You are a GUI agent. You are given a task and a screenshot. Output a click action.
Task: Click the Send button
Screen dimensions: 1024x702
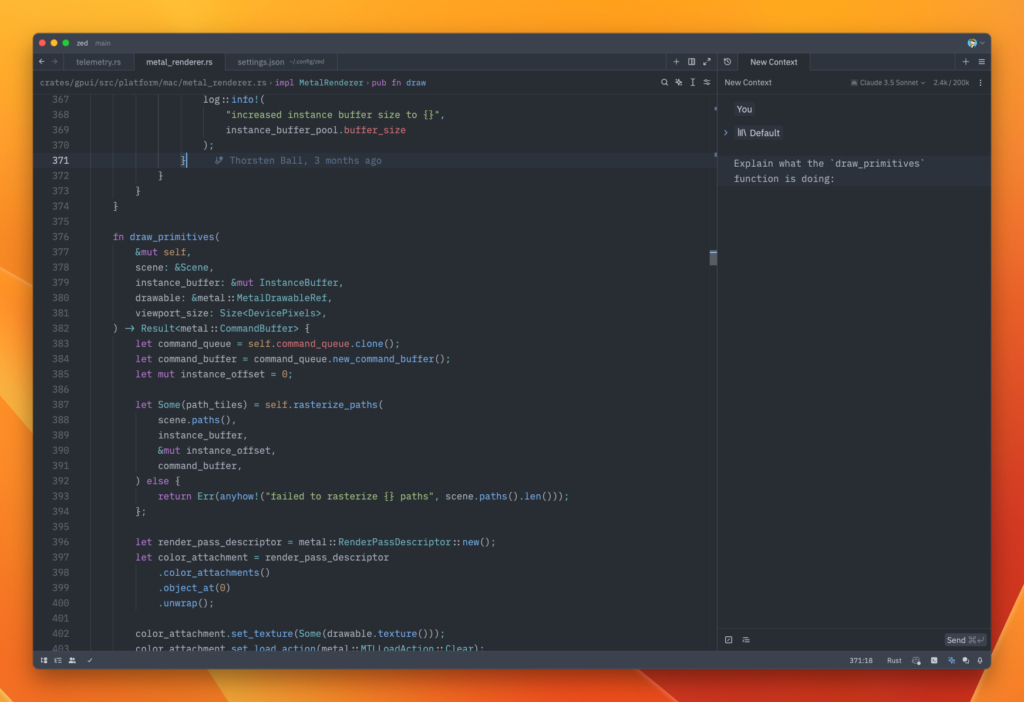pos(965,640)
